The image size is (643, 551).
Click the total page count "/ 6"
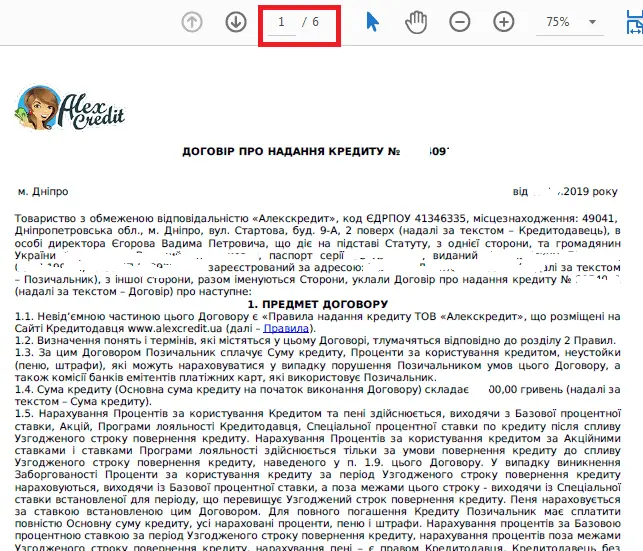pyautogui.click(x=310, y=22)
